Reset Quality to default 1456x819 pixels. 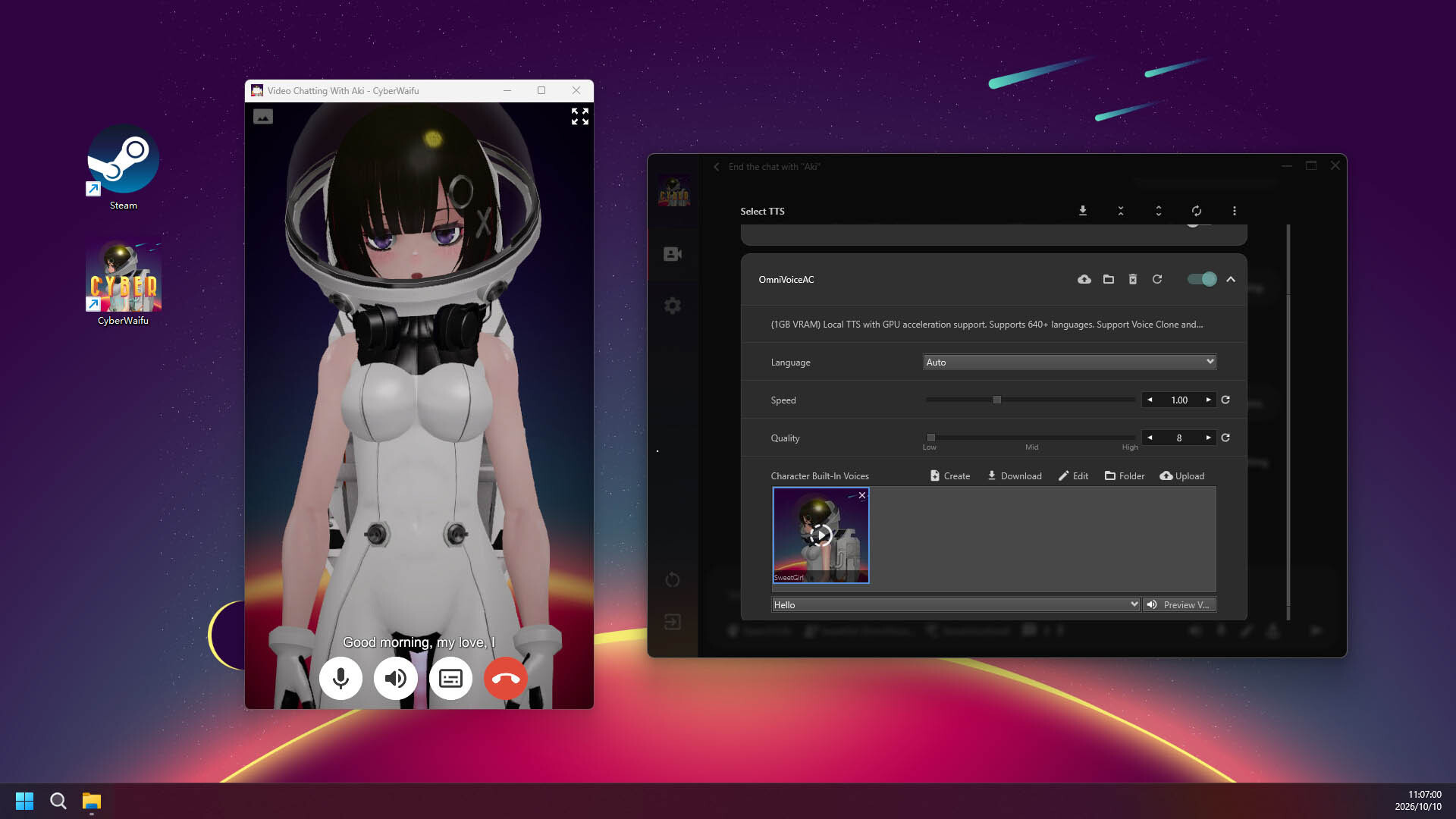[1225, 438]
